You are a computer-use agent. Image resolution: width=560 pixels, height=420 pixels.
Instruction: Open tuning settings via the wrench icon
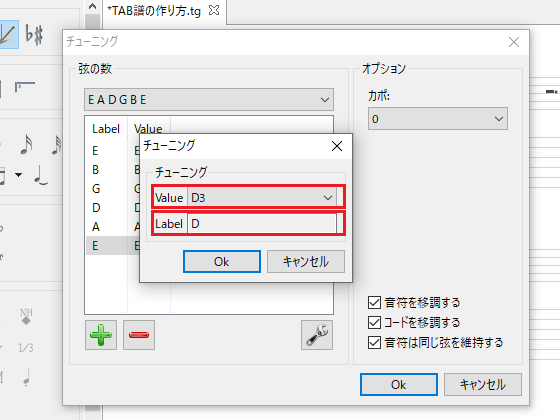pyautogui.click(x=317, y=335)
